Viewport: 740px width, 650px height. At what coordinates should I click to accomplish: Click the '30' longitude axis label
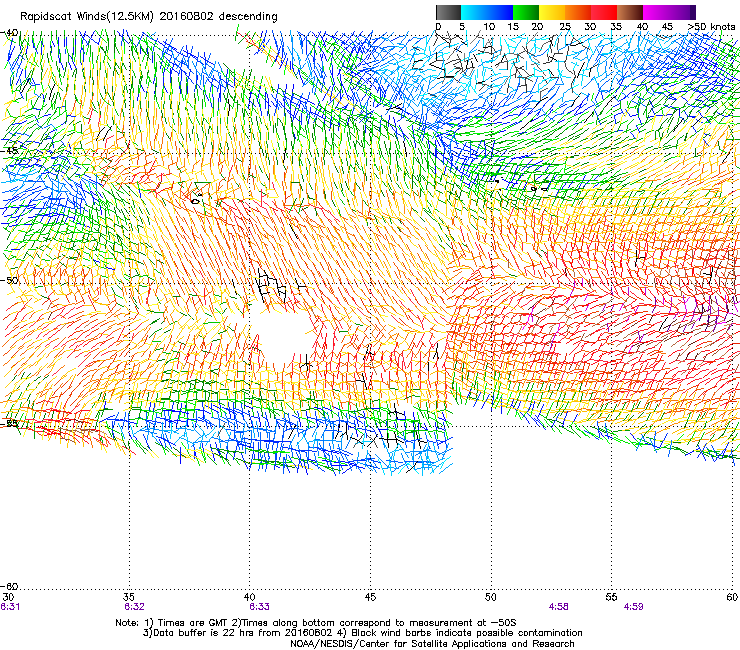8,597
